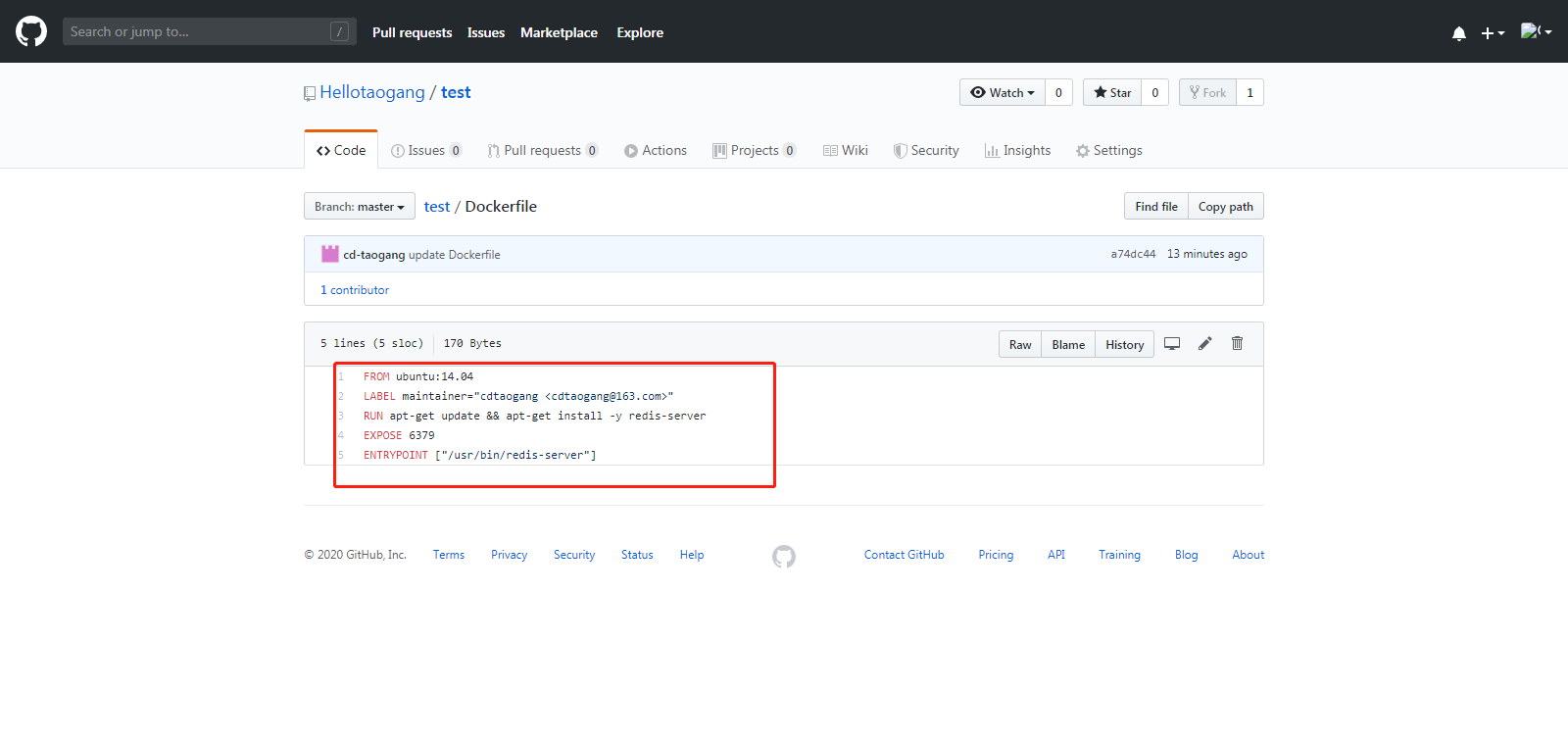Switch to the Security tab

click(926, 150)
